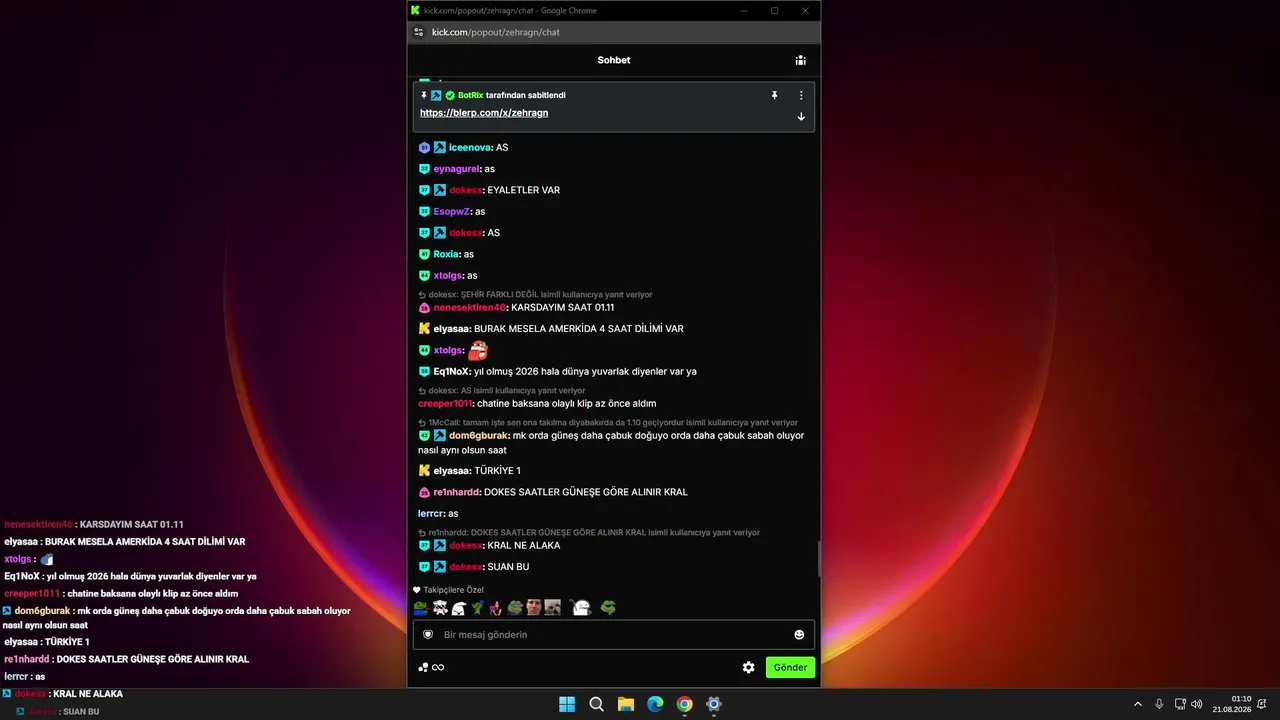This screenshot has height=720, width=1280.
Task: Insert the white blob with stick emote
Action: (x=581, y=607)
